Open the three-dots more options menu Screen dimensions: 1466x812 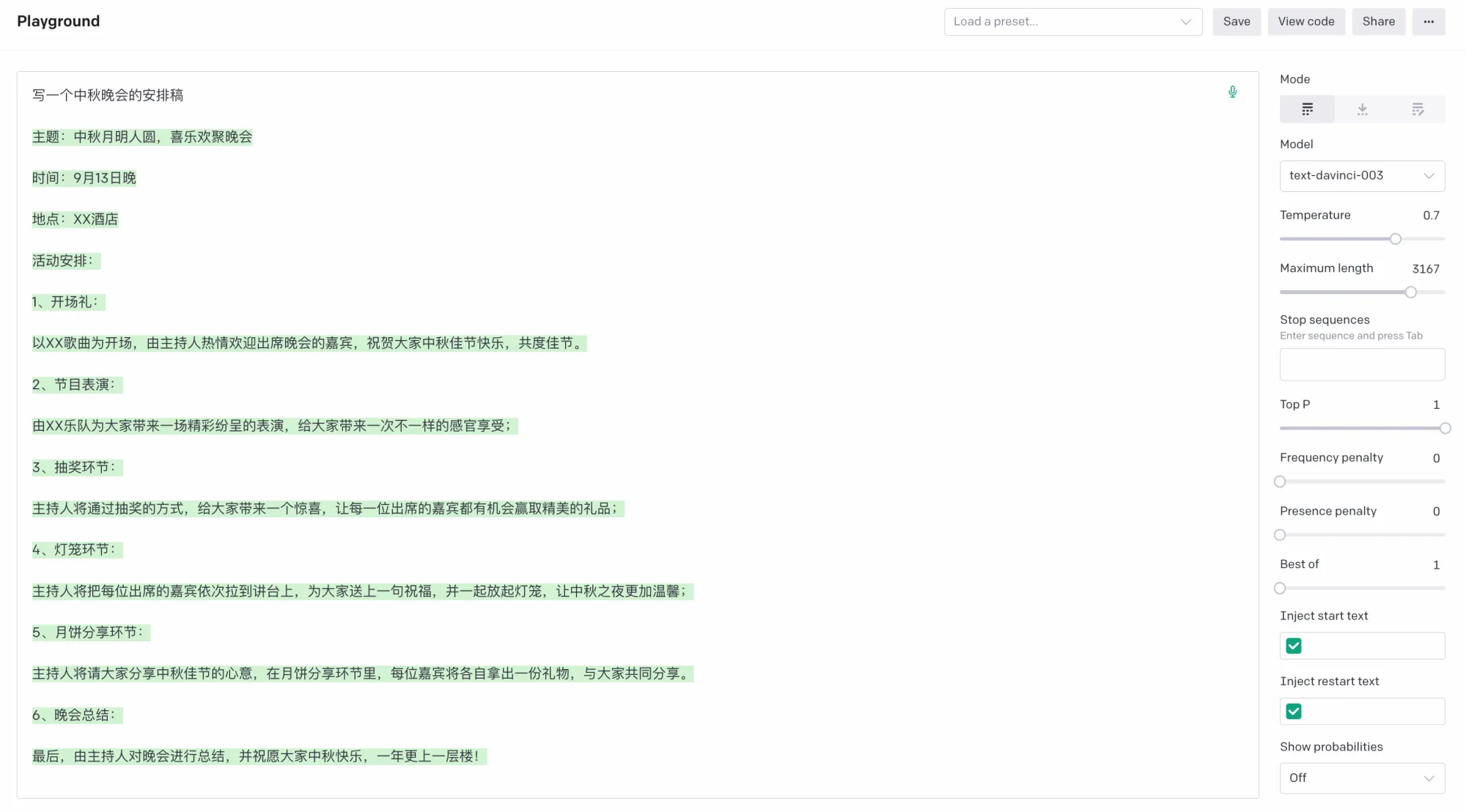[x=1429, y=21]
